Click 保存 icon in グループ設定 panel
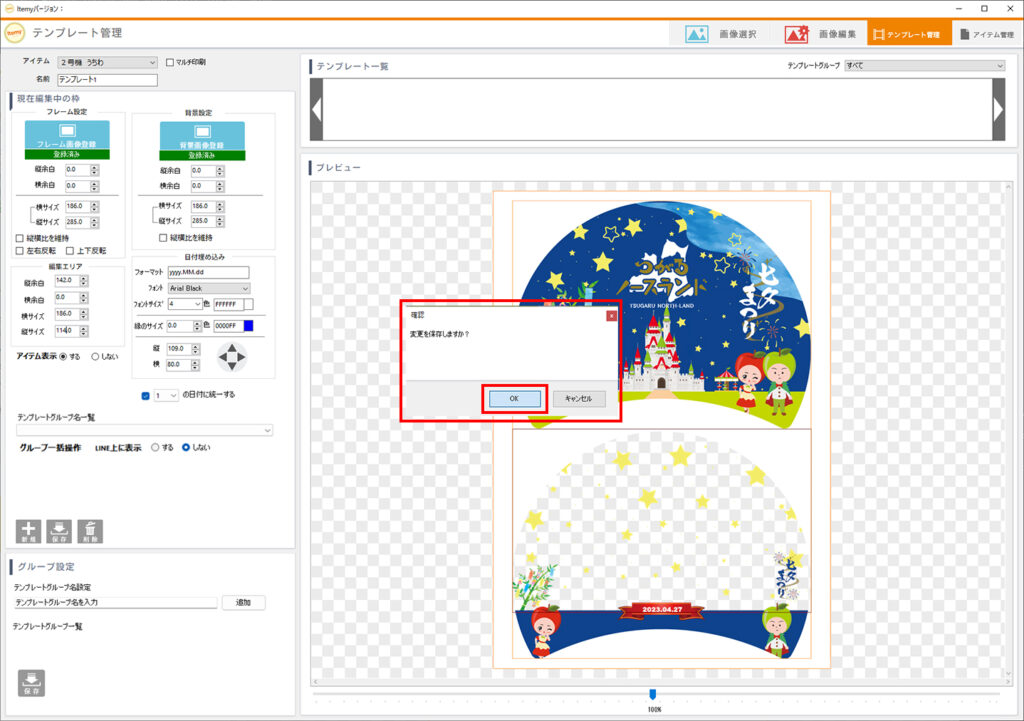1024x721 pixels. point(31,682)
